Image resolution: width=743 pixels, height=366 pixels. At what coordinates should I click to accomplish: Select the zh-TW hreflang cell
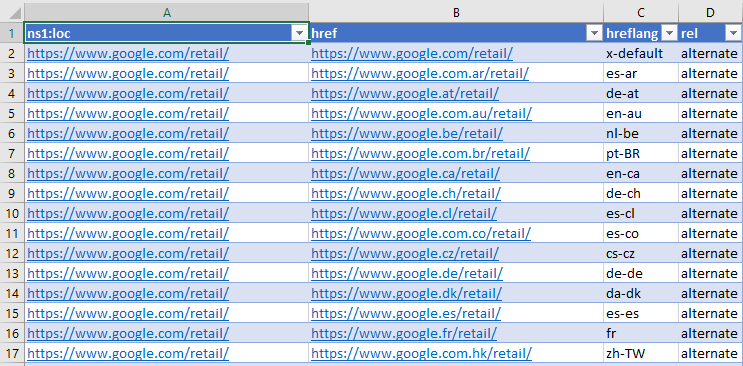(x=641, y=353)
